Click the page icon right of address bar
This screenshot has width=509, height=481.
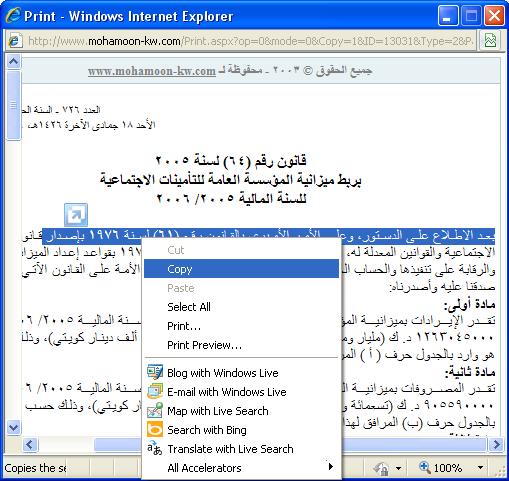point(490,41)
